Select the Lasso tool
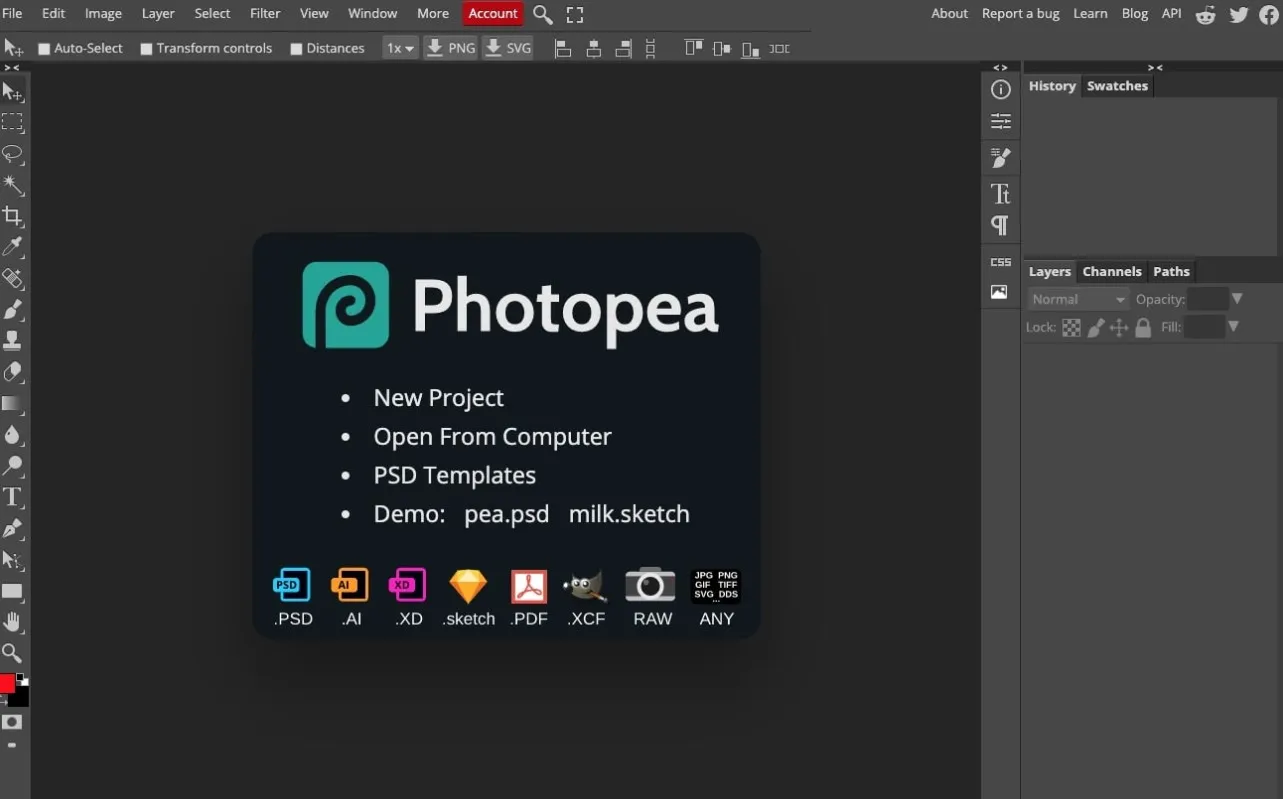Image resolution: width=1283 pixels, height=799 pixels. pyautogui.click(x=12, y=154)
